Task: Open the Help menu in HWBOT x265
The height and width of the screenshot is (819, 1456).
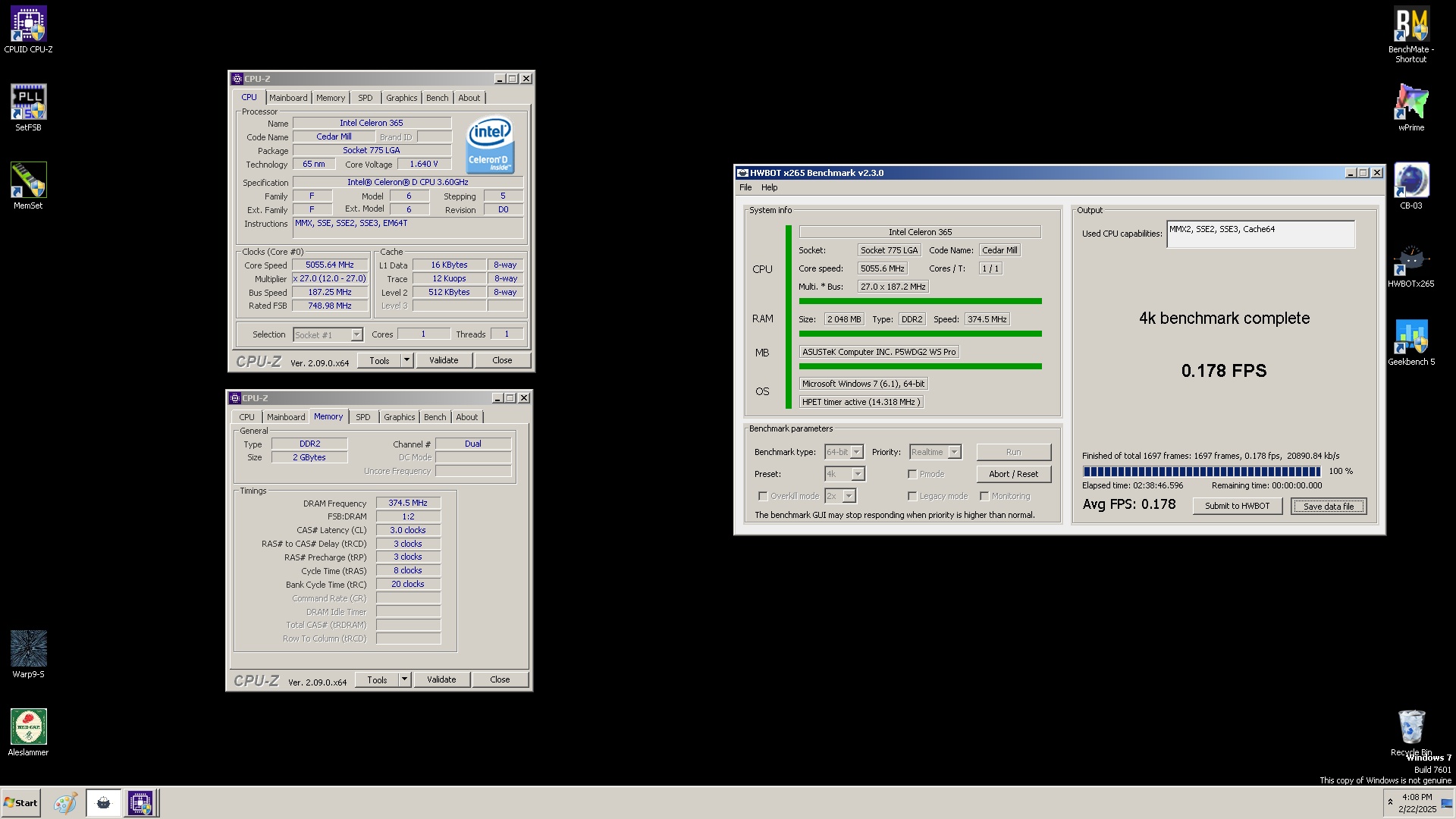Action: click(x=769, y=187)
